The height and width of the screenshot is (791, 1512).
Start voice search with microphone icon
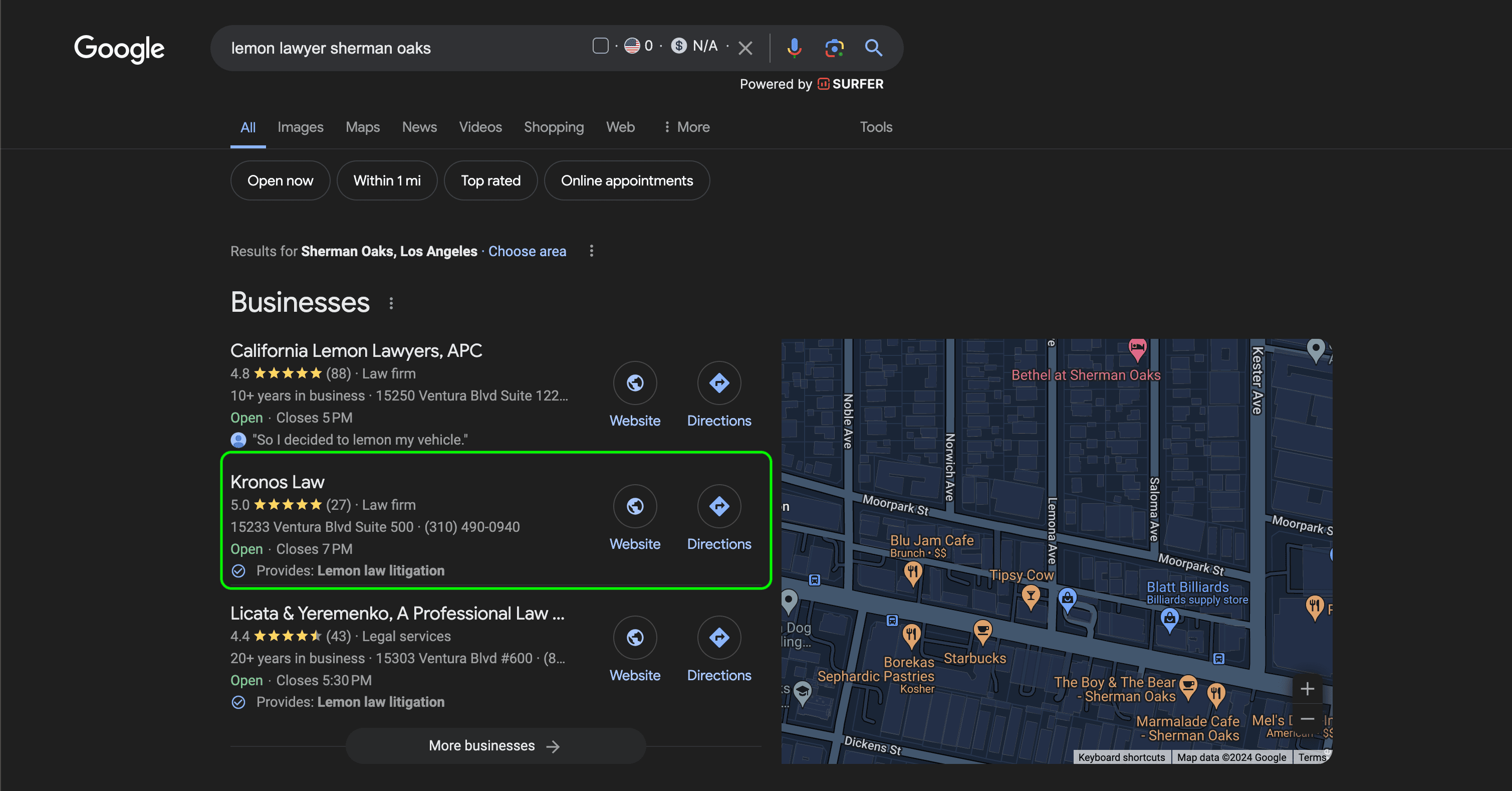pyautogui.click(x=794, y=48)
